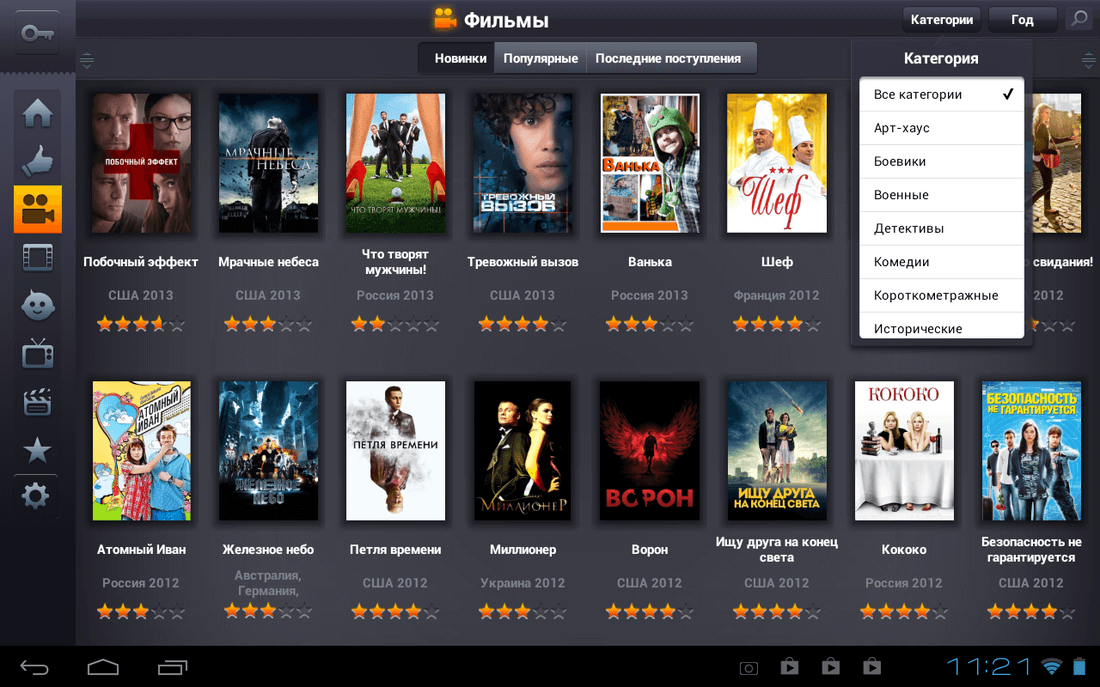Click star rating under Ворон

coord(650,612)
